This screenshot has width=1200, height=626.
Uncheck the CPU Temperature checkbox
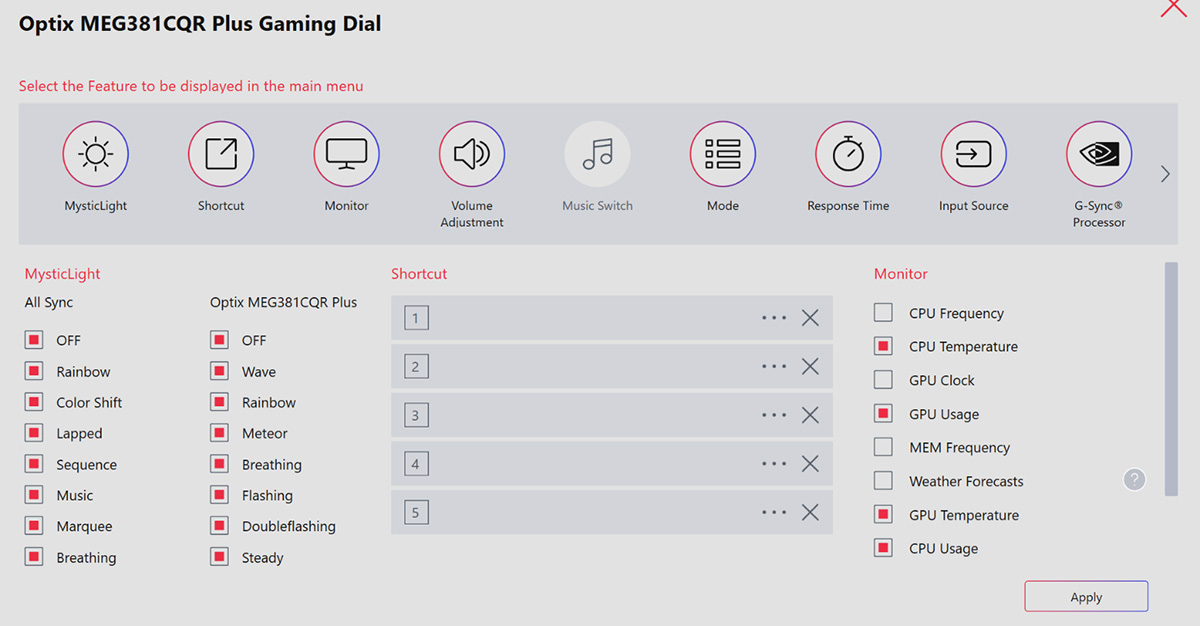click(x=883, y=346)
